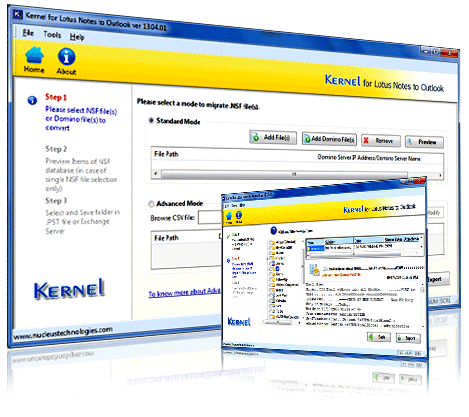Click the About icon in the front preview window
The width and height of the screenshot is (469, 417).
[239, 216]
